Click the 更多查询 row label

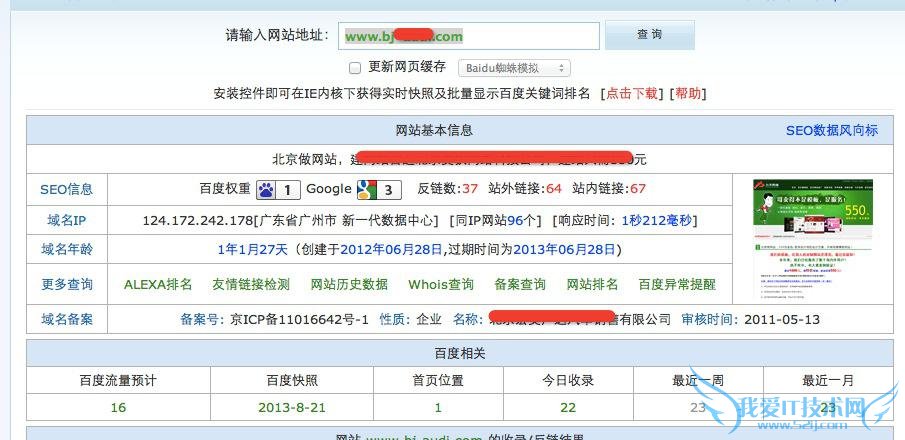click(66, 285)
